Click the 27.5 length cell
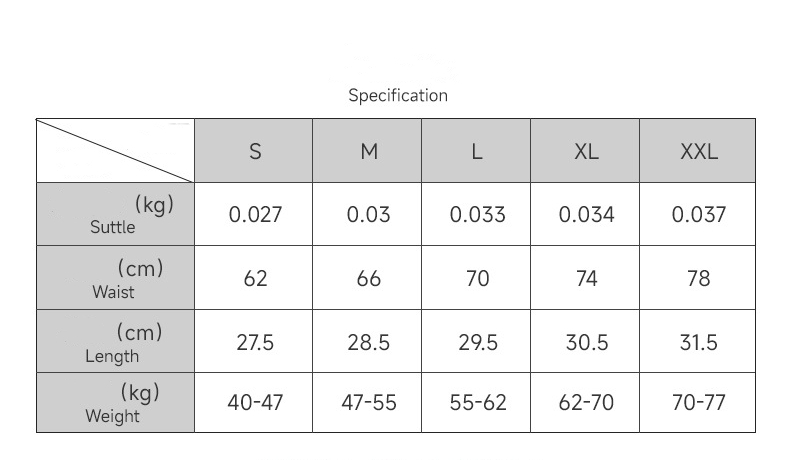The image size is (790, 460). coord(255,343)
